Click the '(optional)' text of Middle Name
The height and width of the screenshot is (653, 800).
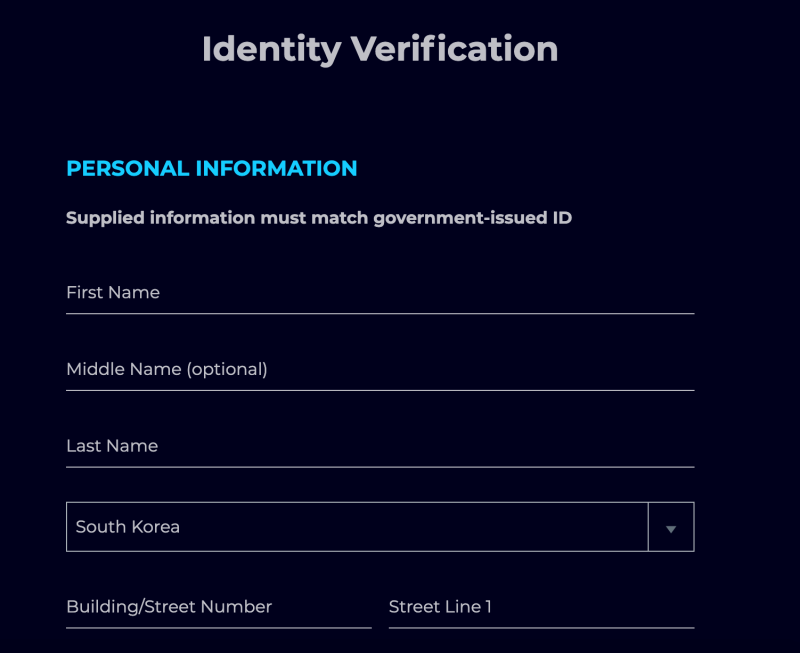pos(227,370)
